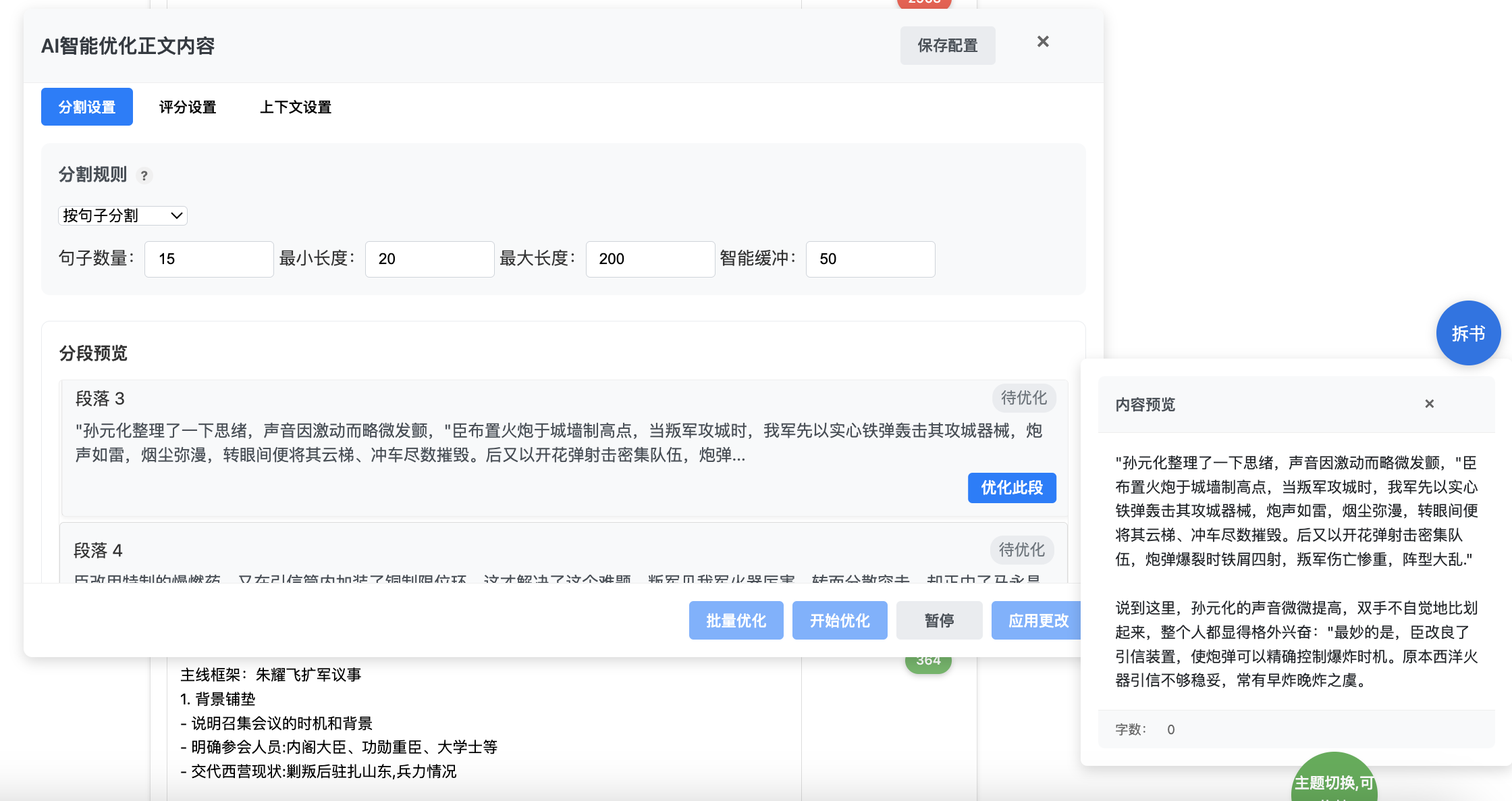Viewport: 1512px width, 801px height.
Task: Click 优化此段 on 段落 3
Action: click(1012, 488)
